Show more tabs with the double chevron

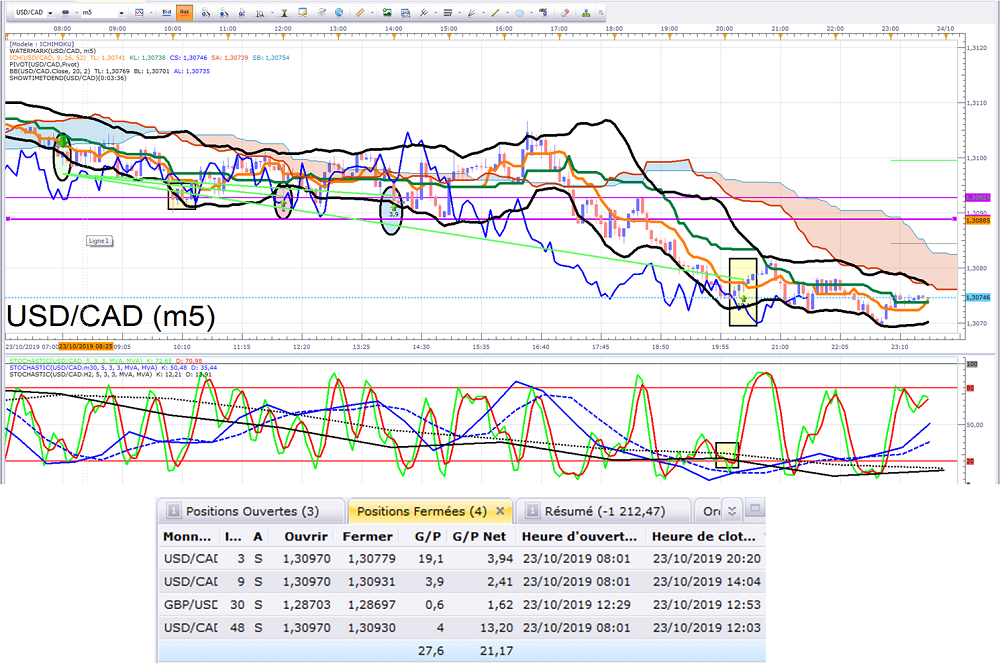point(732,511)
